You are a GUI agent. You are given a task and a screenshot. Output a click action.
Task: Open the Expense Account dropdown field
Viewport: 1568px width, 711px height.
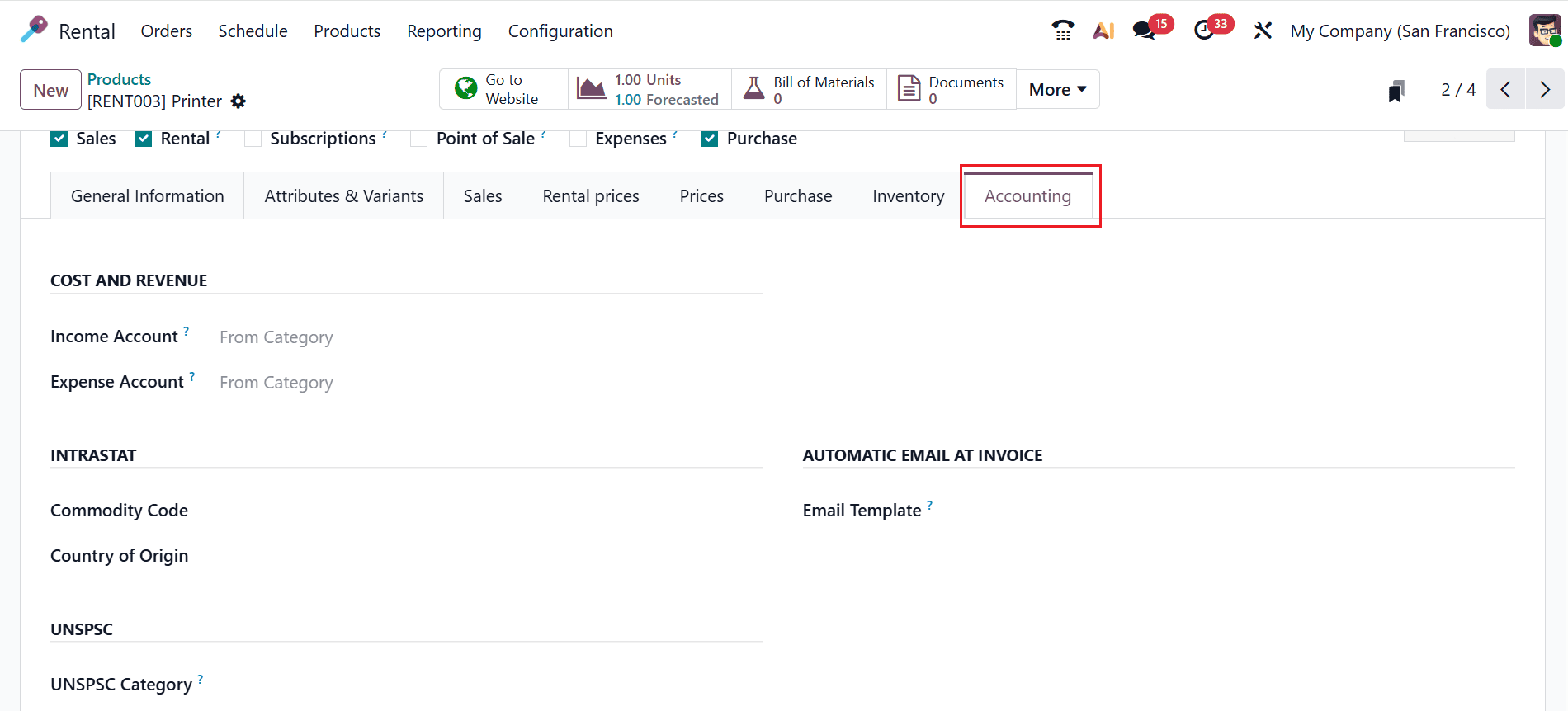pos(491,383)
